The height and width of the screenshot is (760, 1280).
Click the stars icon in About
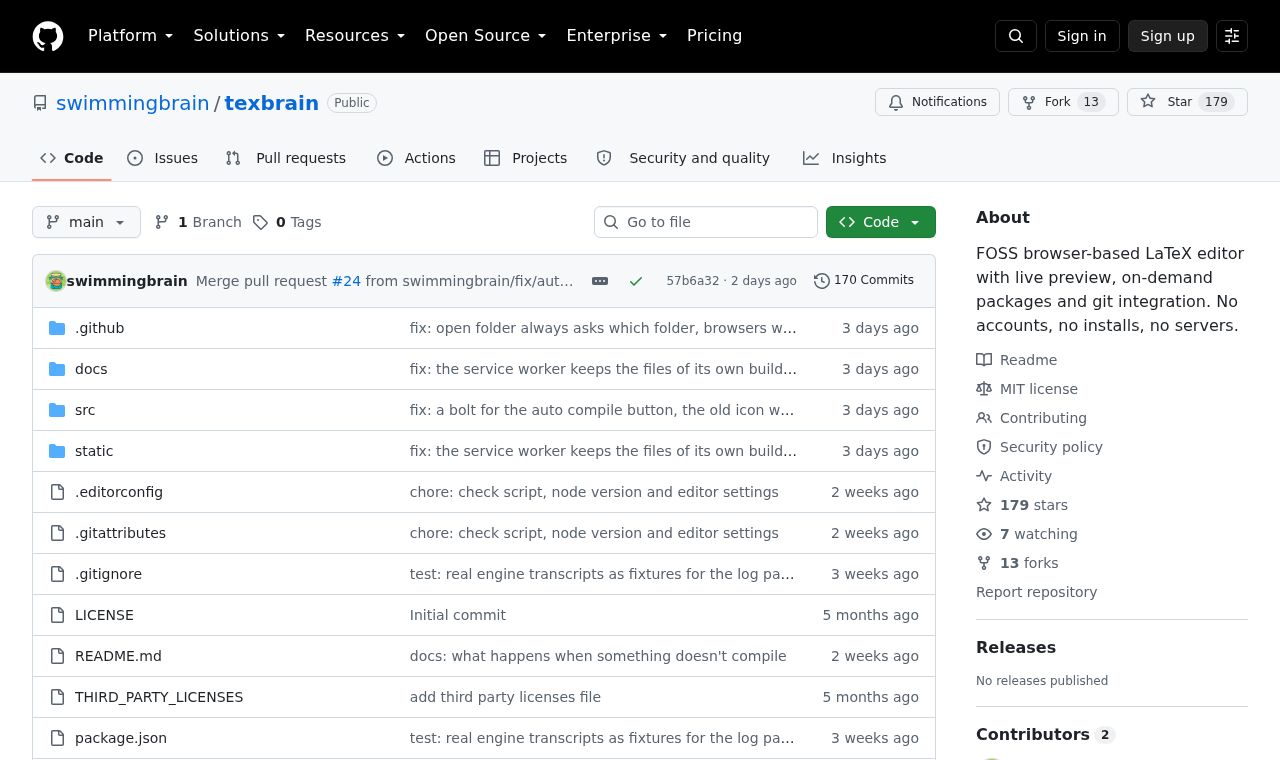[x=984, y=505]
